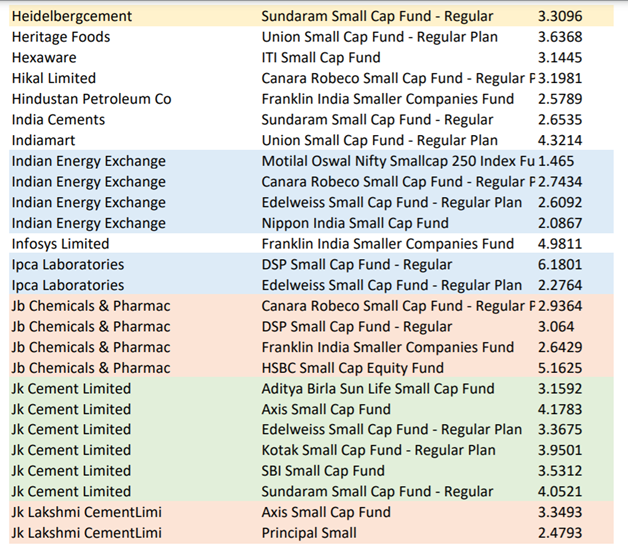Select value 3.3096 for Heidelbergcement

[x=560, y=16]
